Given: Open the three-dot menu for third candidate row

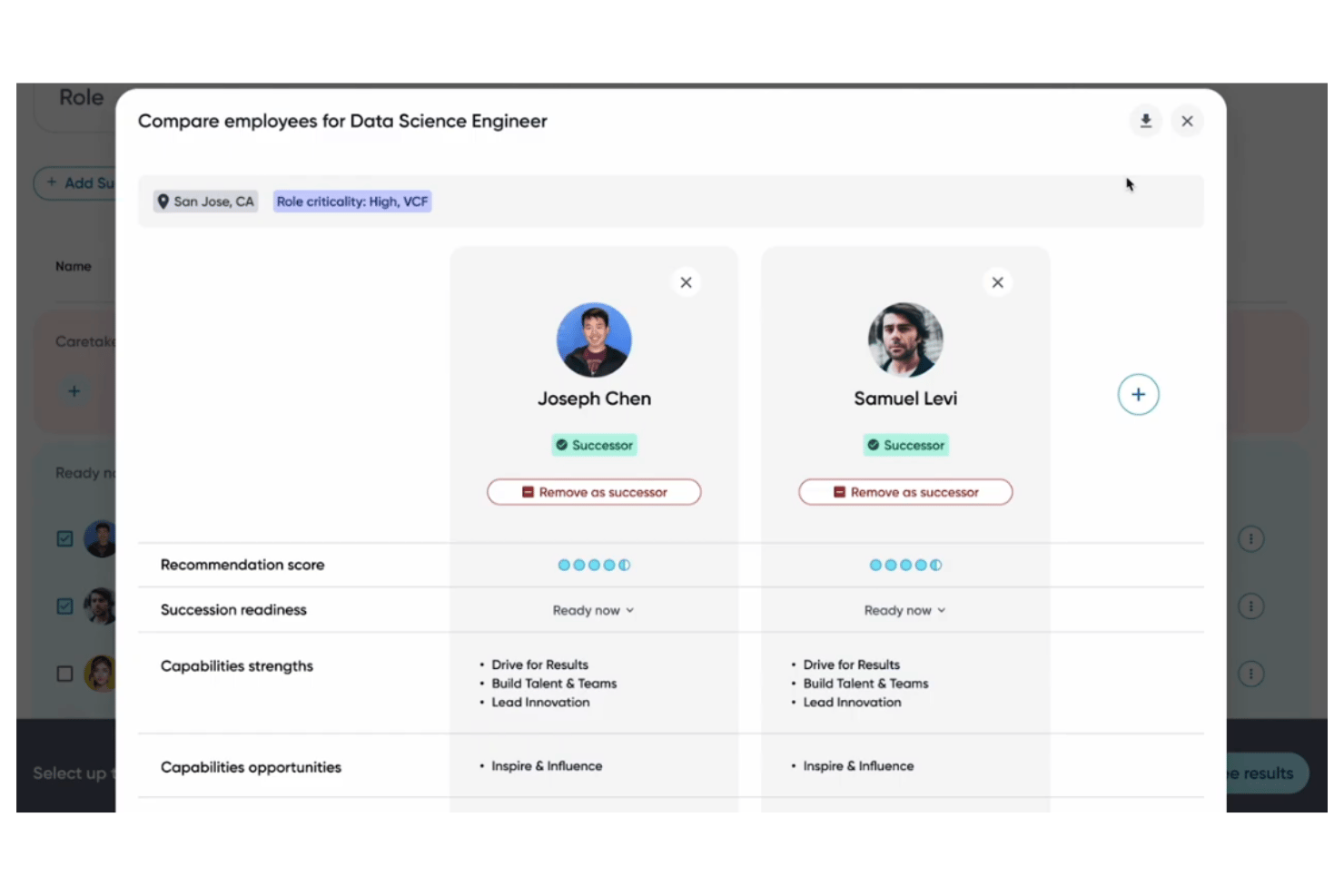Looking at the screenshot, I should click(1251, 674).
